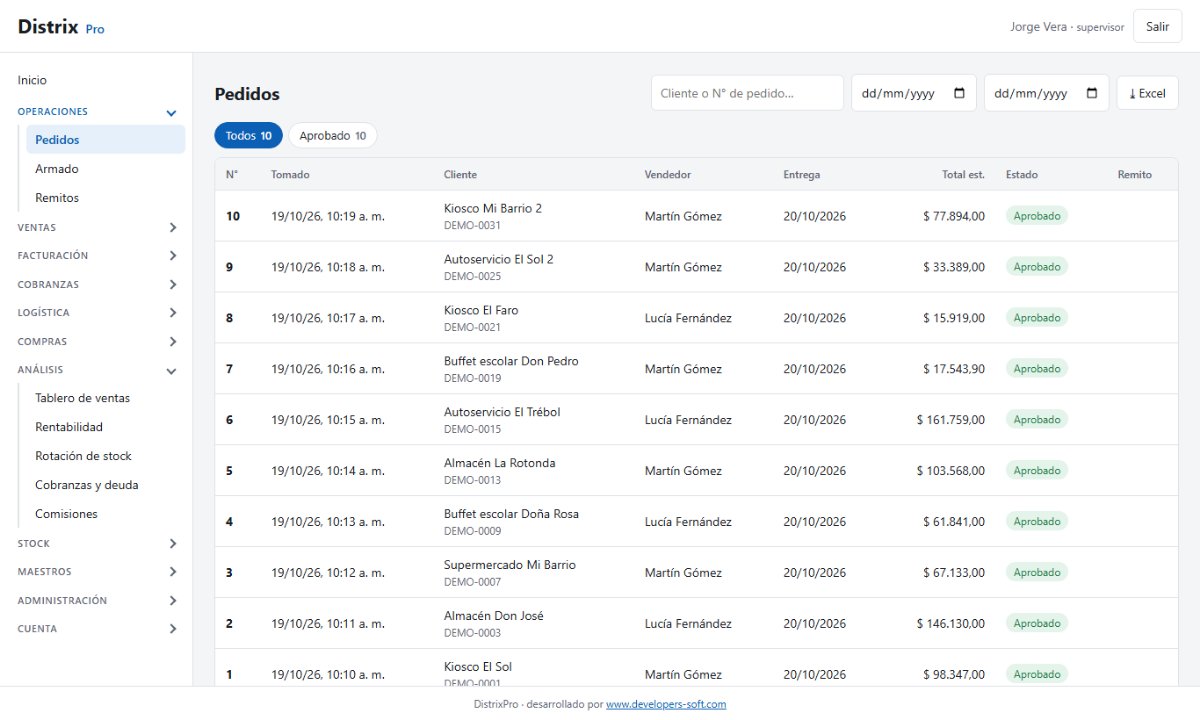Screen dimensions: 1200x720
Task: Click the Estado column header
Action: pos(1022,174)
